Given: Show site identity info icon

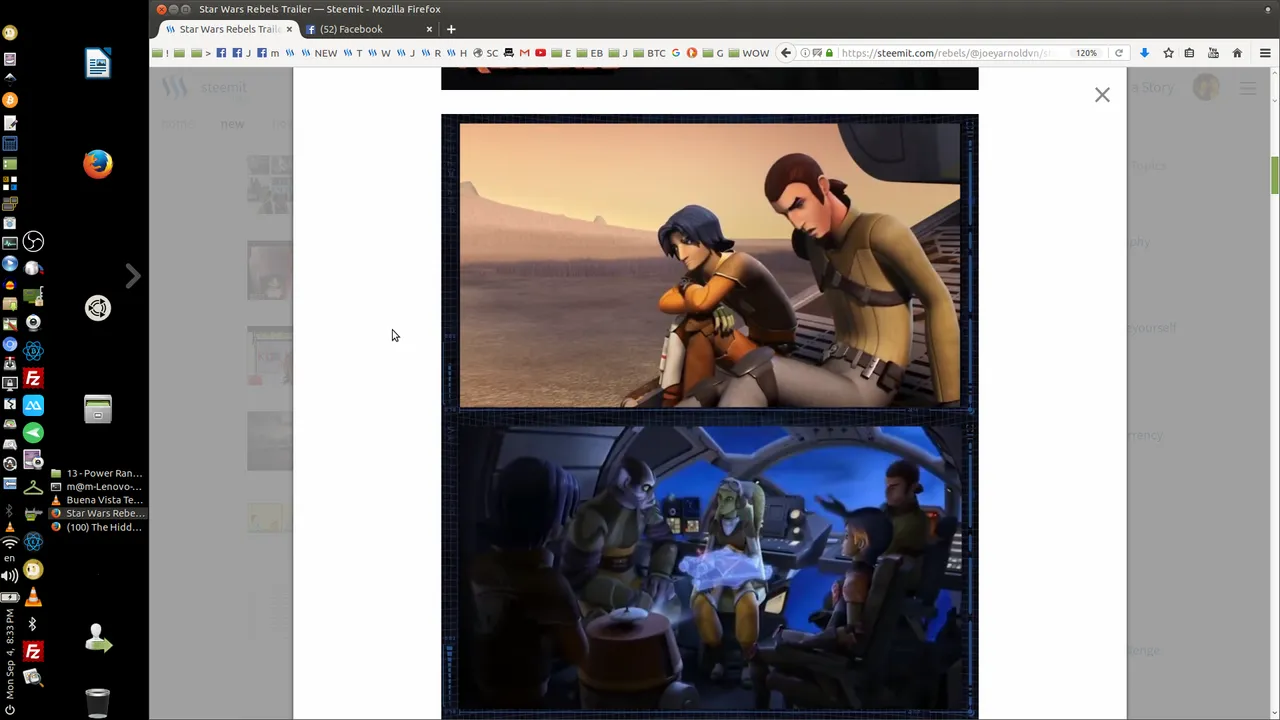Looking at the screenshot, I should (806, 53).
